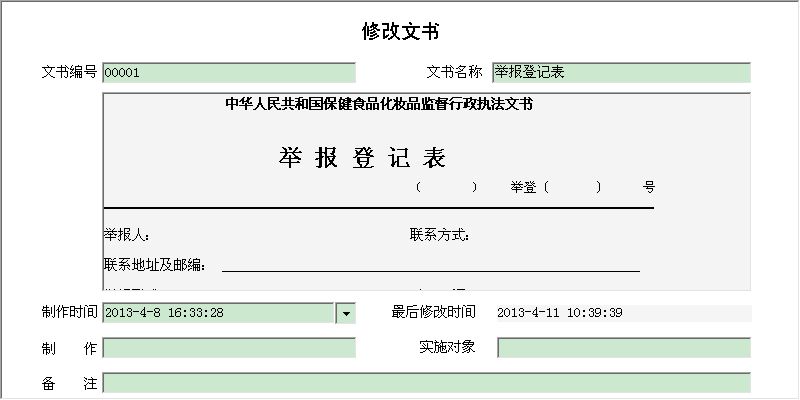Screen dimensions: 800x400
Task: Click the 文书名称 label
Action: coord(454,72)
